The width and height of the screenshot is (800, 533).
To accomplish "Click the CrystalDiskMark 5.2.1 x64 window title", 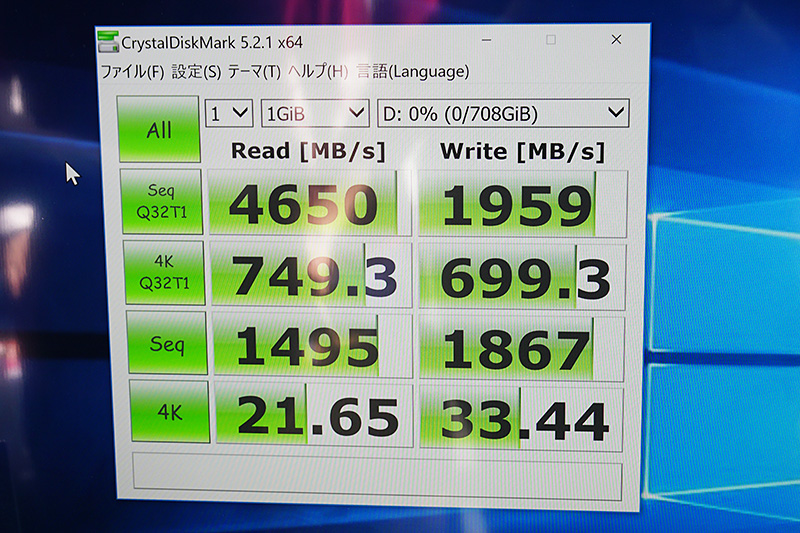I will coord(212,43).
